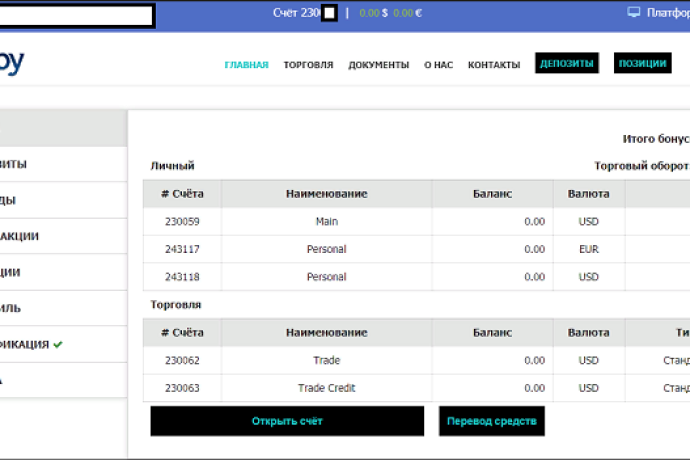Click the 0.00 € header balance
The image size is (690, 460).
(407, 13)
